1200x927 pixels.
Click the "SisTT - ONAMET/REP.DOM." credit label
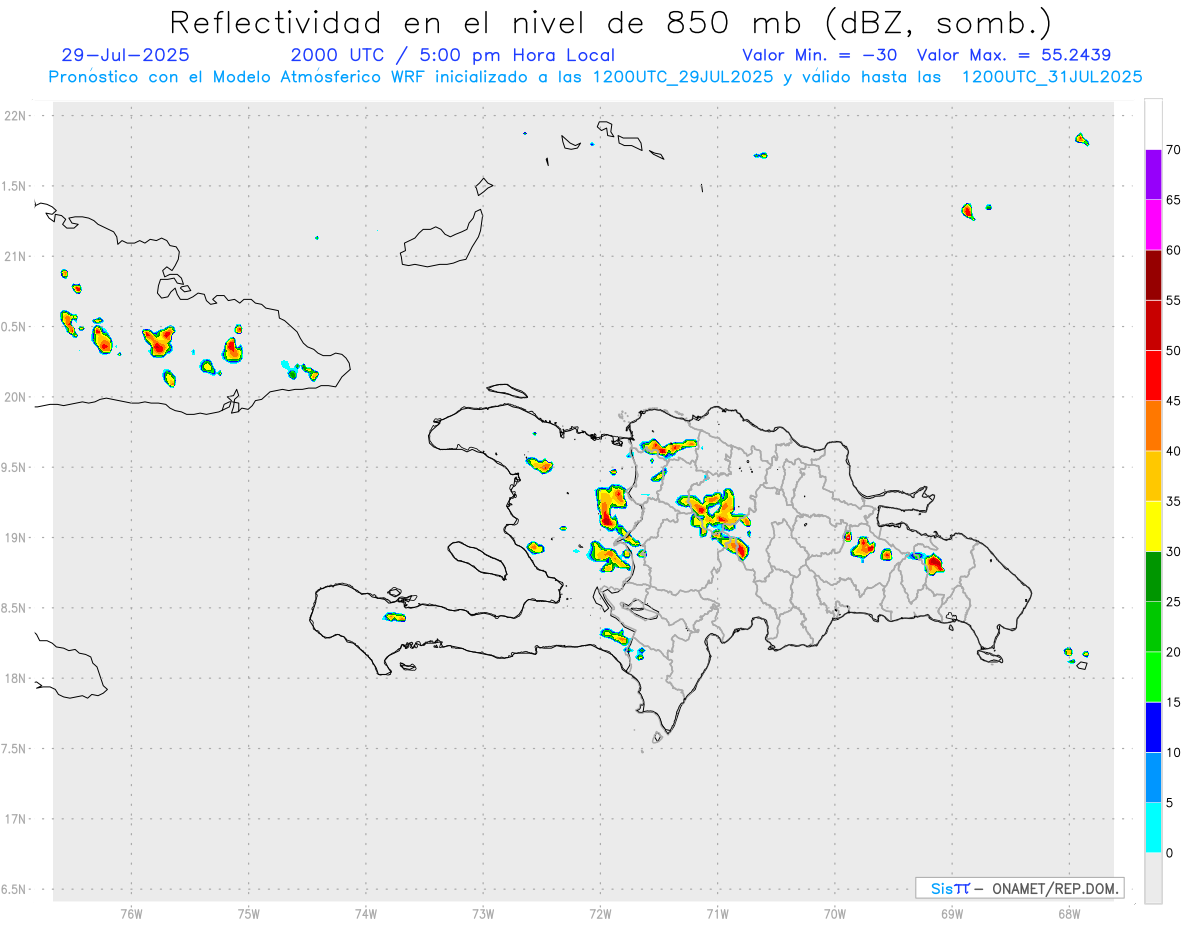coord(1020,888)
